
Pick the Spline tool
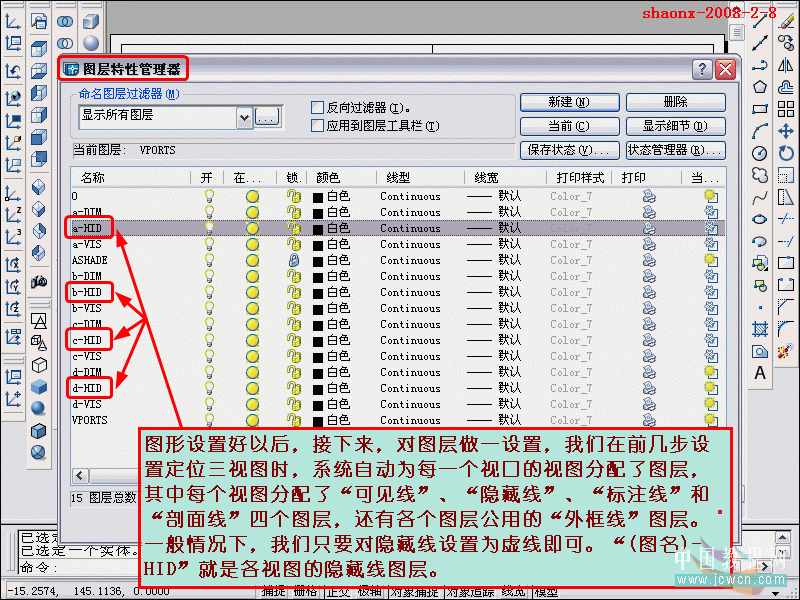[760, 197]
